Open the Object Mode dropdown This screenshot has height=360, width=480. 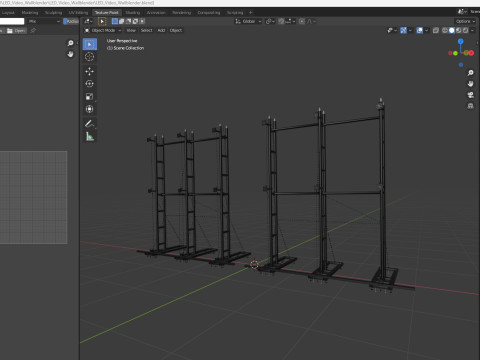coord(103,30)
